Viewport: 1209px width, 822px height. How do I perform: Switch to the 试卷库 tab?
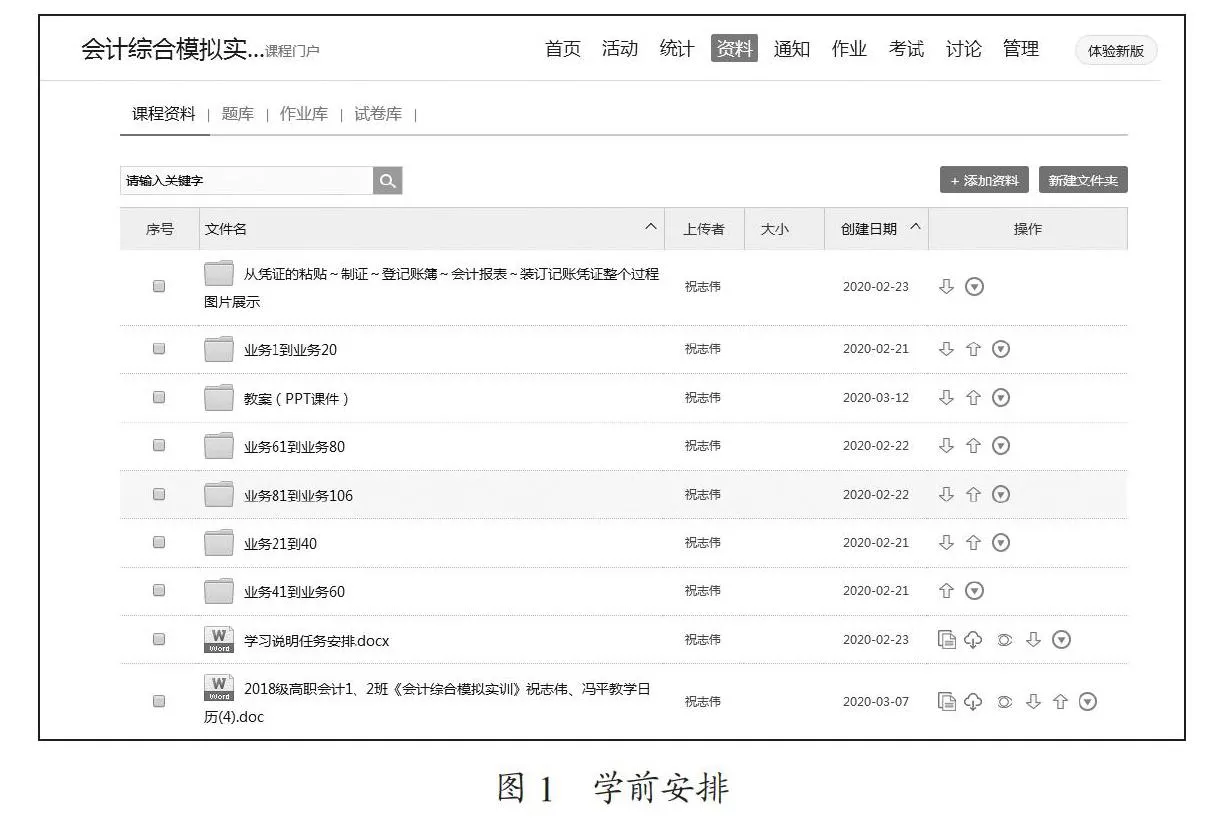(378, 114)
